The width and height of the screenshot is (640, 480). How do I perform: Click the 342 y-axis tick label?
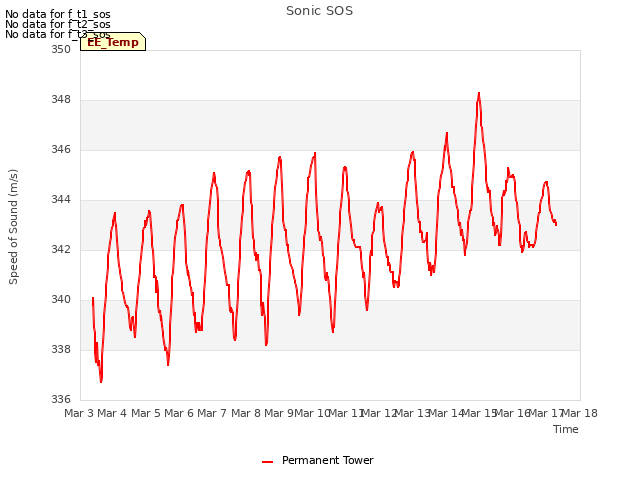(61, 249)
